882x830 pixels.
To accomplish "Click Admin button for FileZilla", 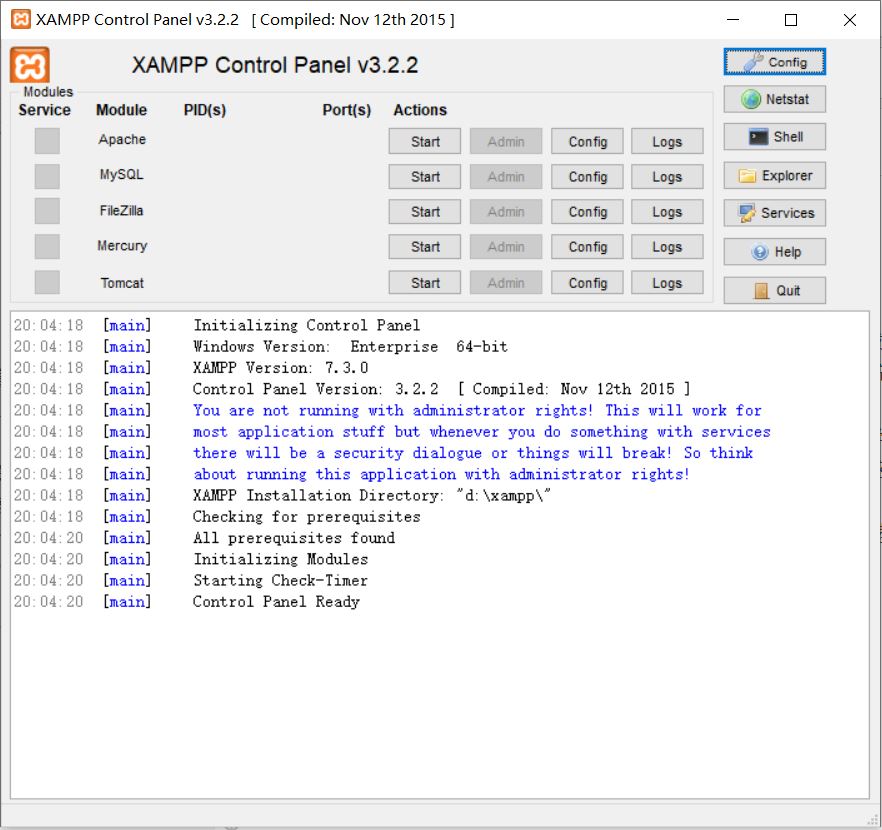I will (x=506, y=212).
